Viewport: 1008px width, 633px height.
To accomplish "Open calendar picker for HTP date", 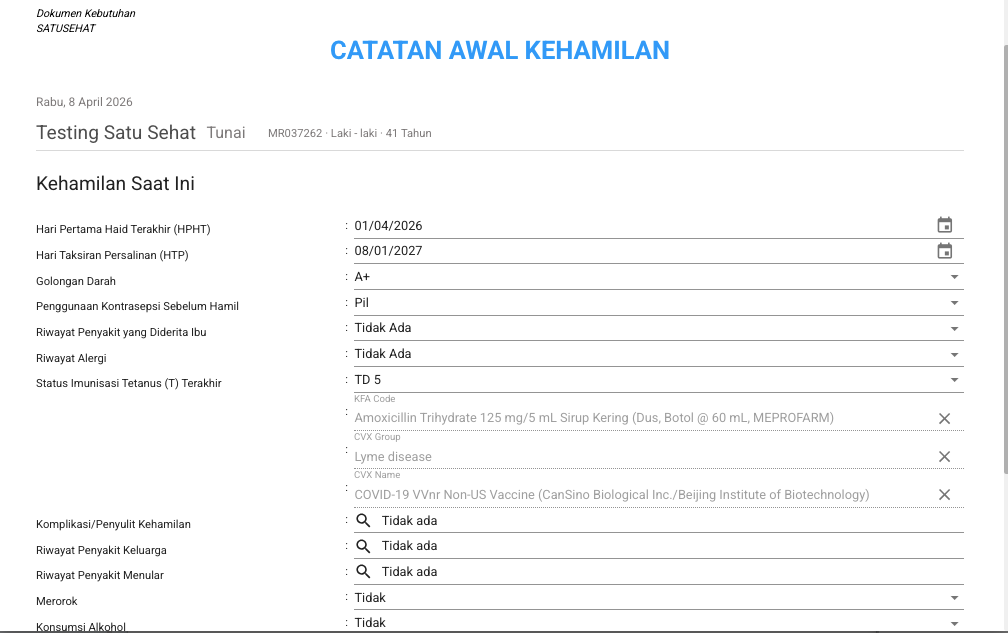I will pos(944,251).
